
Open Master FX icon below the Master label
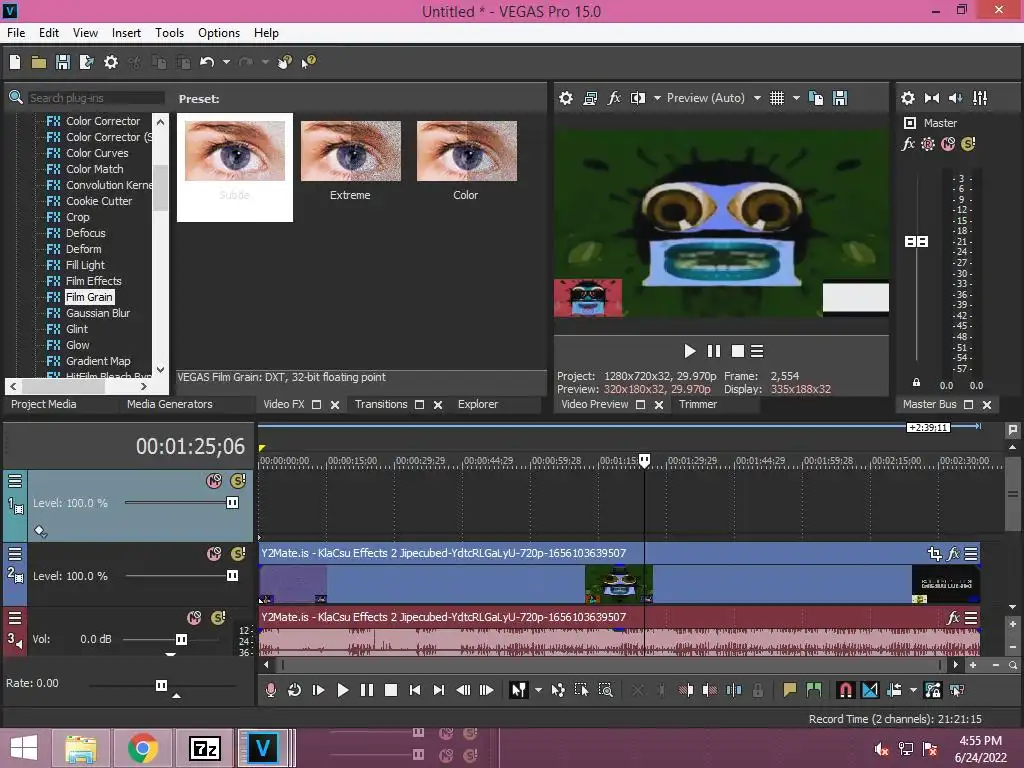tap(908, 144)
